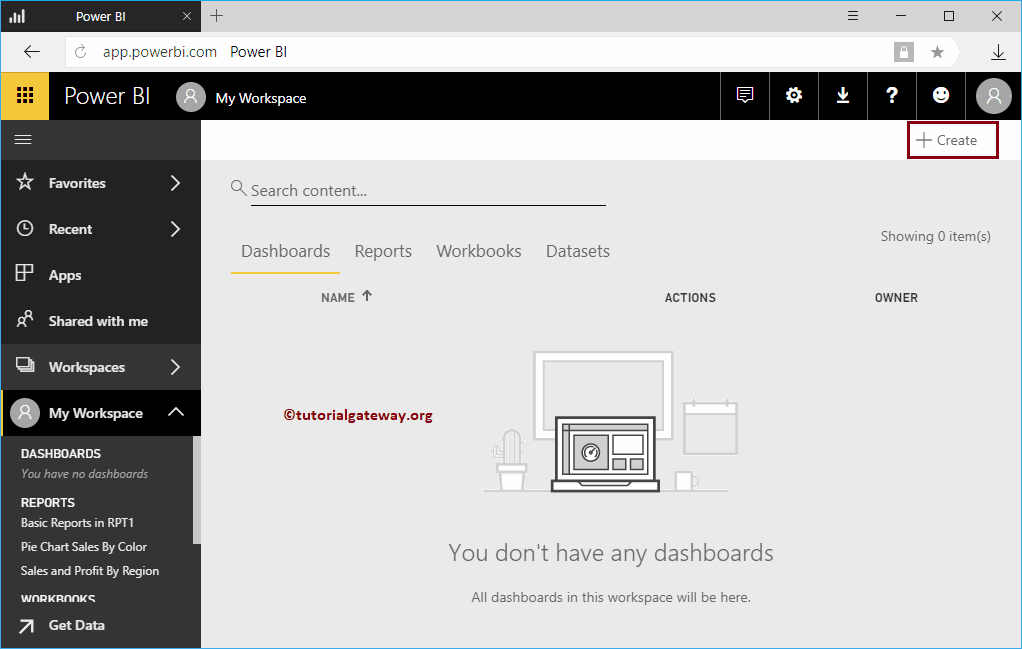Open report Sales and Profit By Region
The width and height of the screenshot is (1022, 649).
point(90,571)
